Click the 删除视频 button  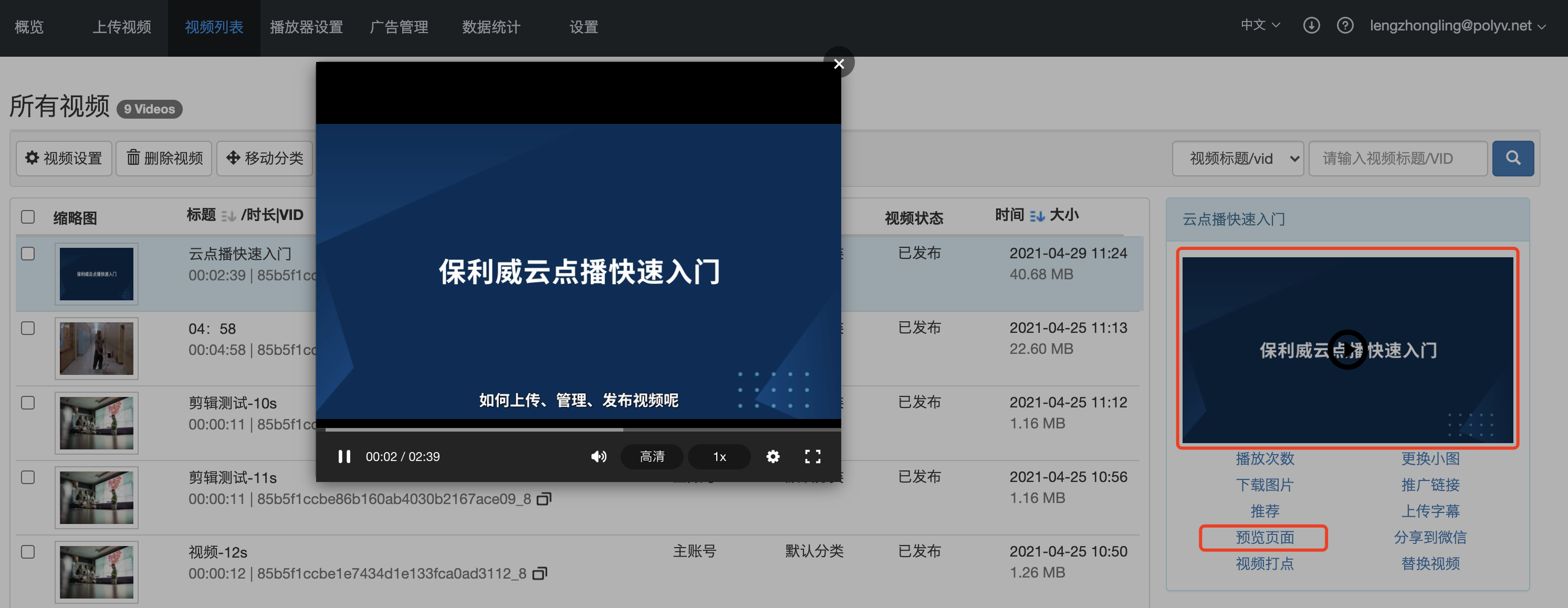point(164,158)
